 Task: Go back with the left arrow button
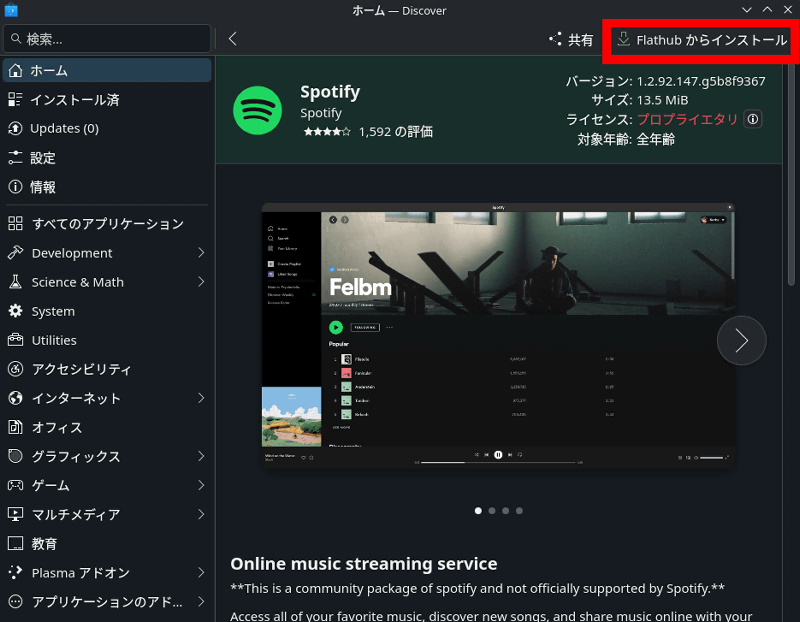[x=233, y=39]
